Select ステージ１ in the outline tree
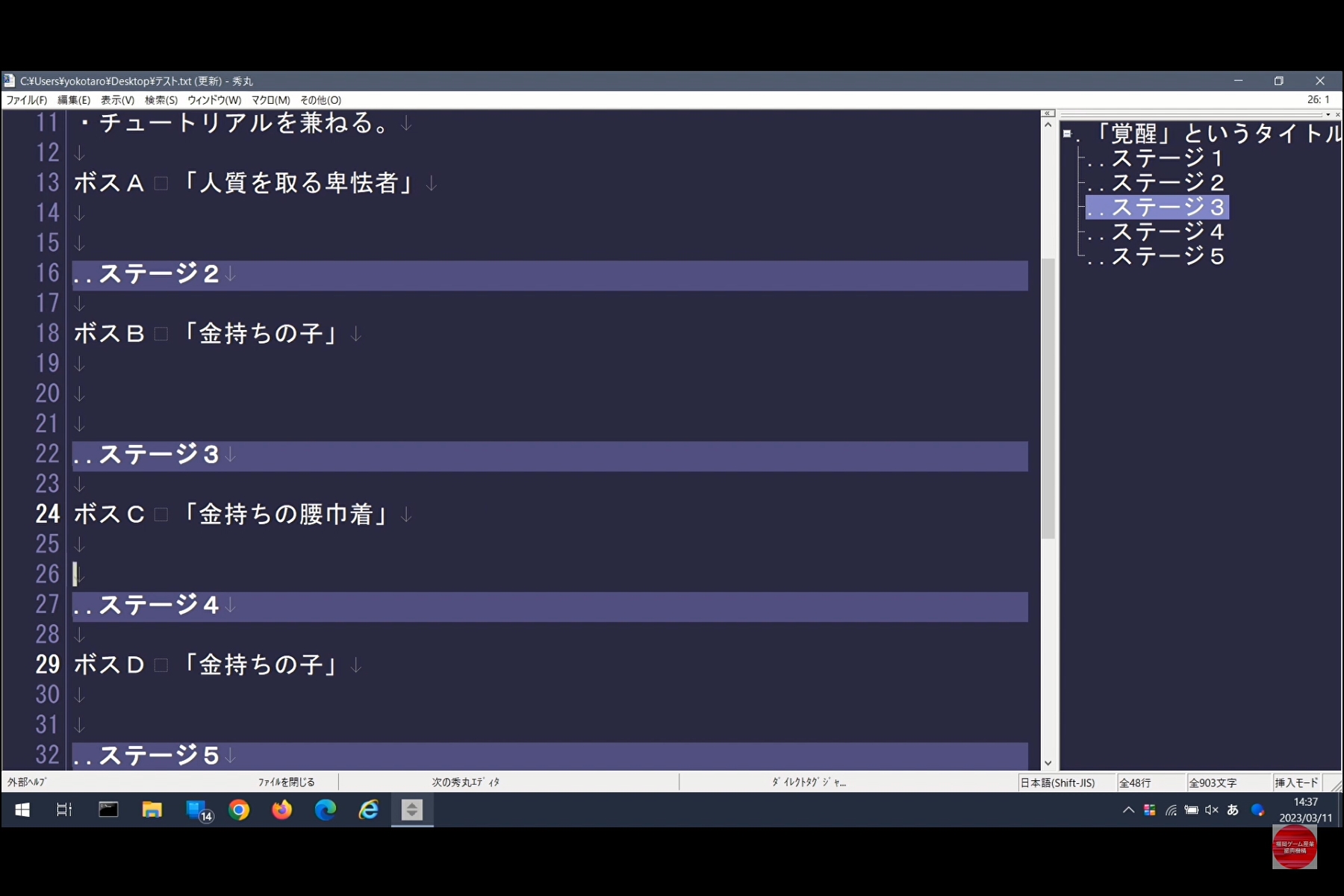Image resolution: width=1344 pixels, height=896 pixels. (1157, 158)
